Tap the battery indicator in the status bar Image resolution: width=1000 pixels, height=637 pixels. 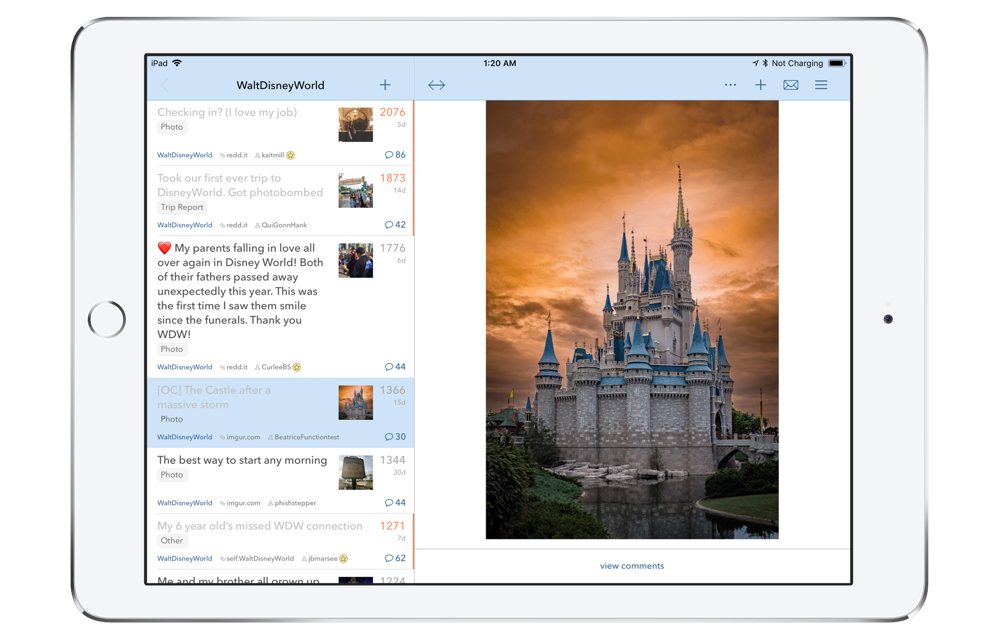(836, 63)
